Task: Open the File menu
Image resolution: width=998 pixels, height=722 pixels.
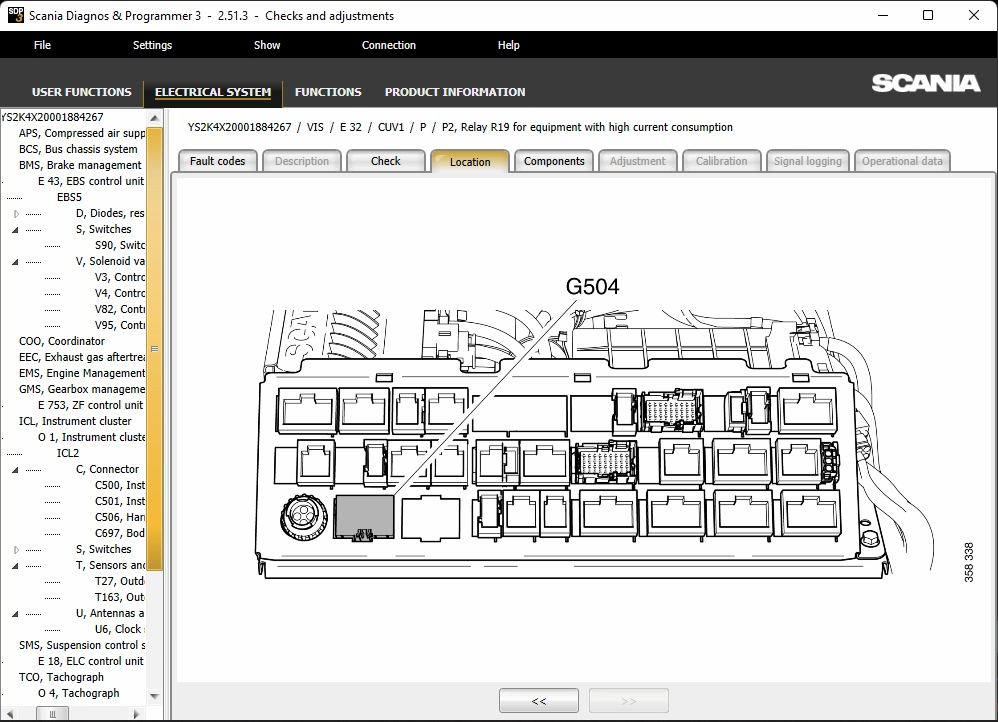Action: click(42, 45)
